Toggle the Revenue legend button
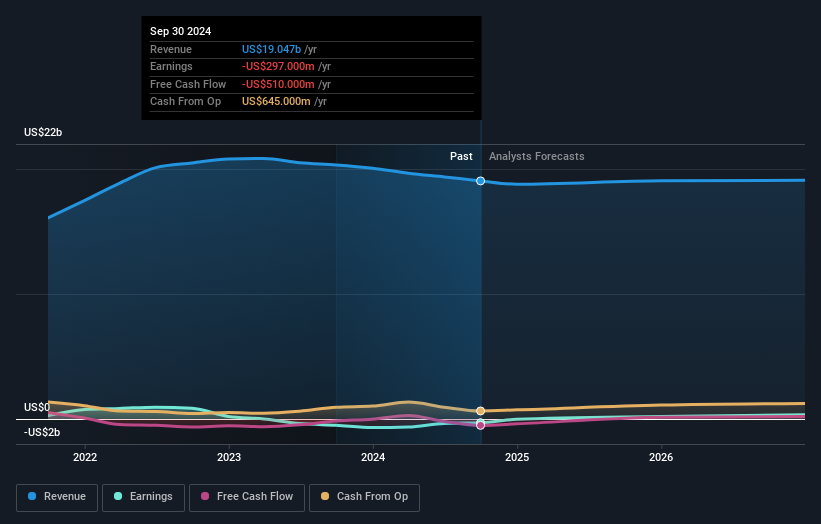821x524 pixels. pos(57,497)
